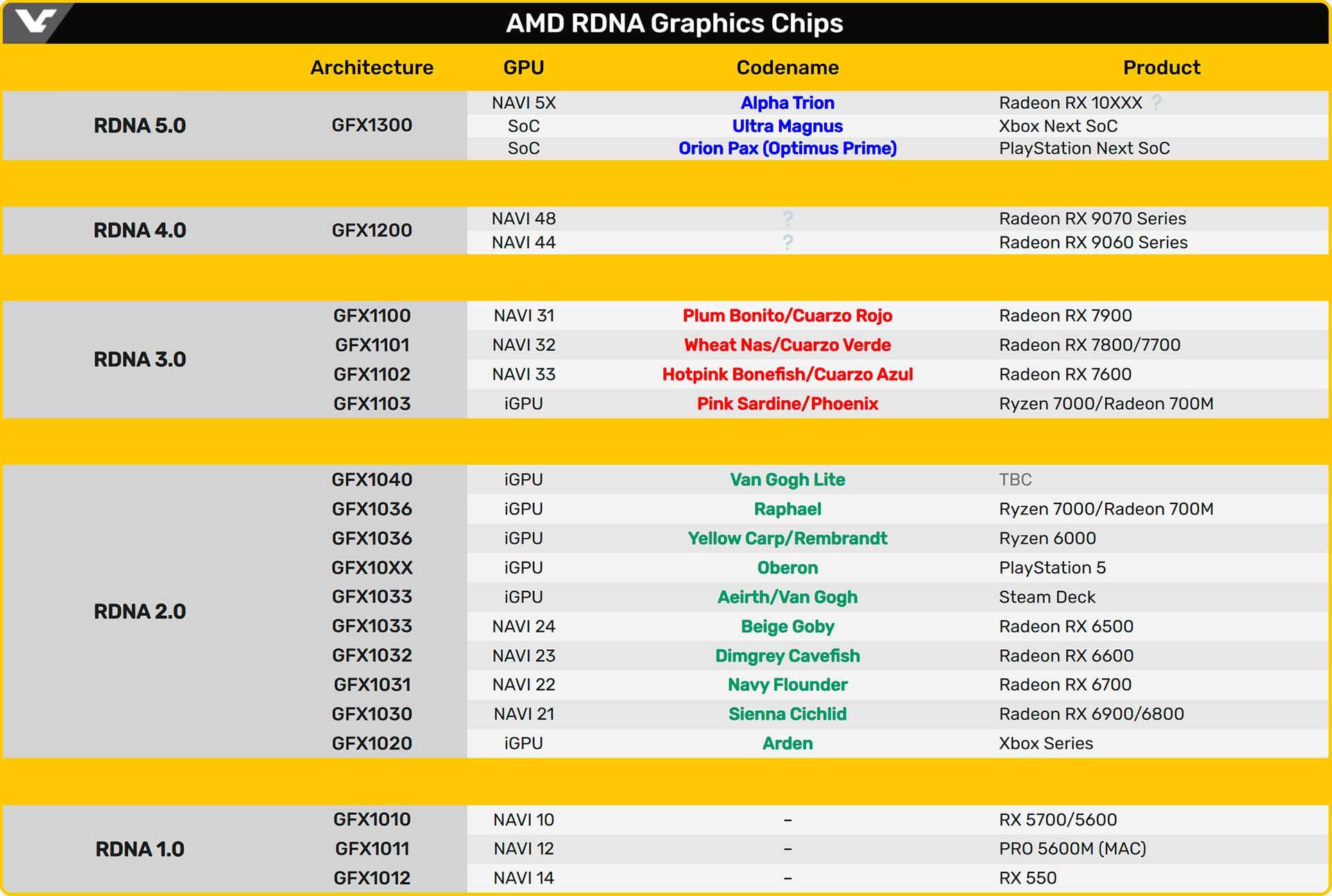Click the Sienna Cichlid codename
This screenshot has width=1332, height=896.
point(787,714)
